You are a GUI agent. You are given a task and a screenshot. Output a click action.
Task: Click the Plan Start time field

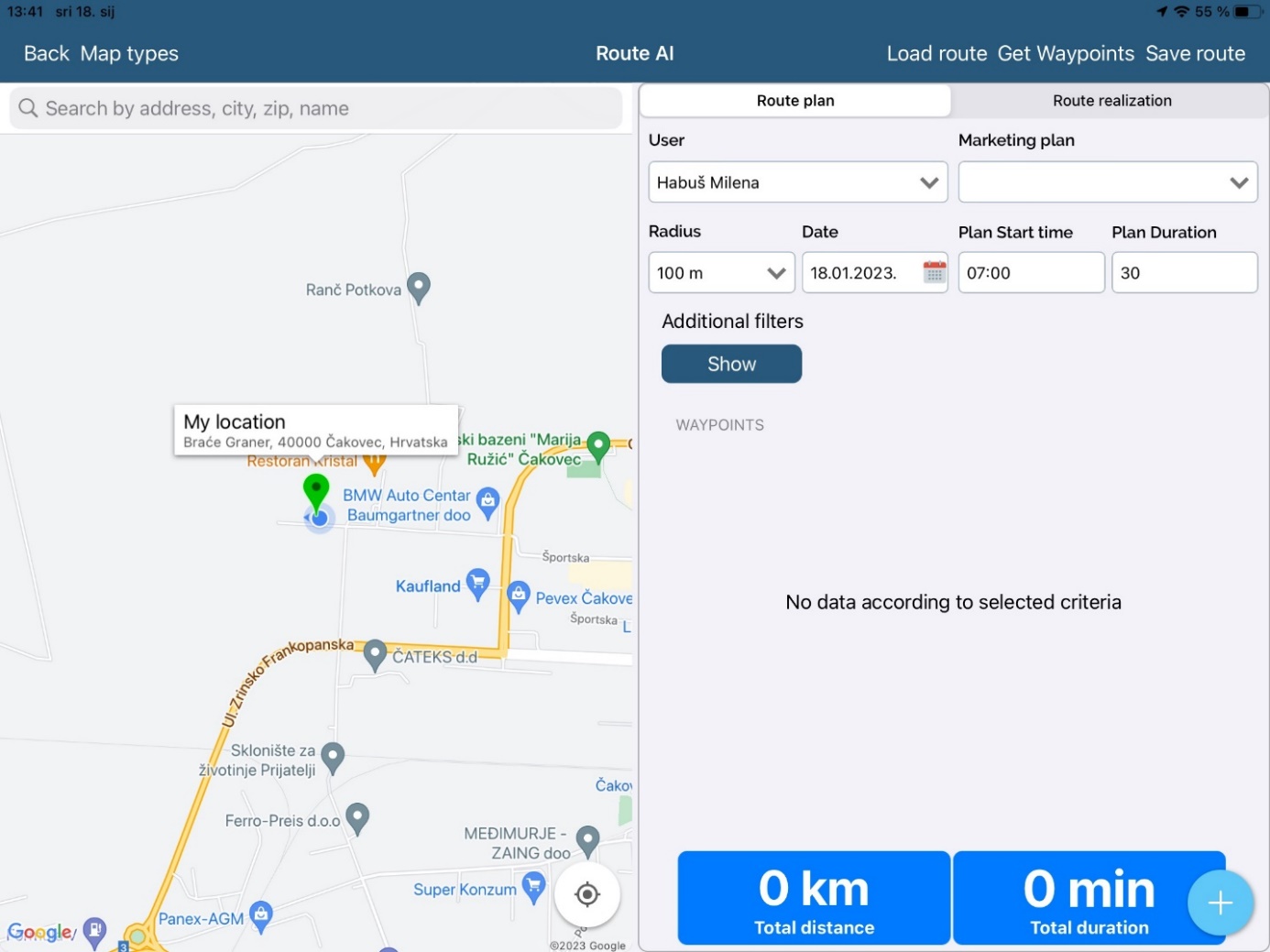coord(1031,273)
